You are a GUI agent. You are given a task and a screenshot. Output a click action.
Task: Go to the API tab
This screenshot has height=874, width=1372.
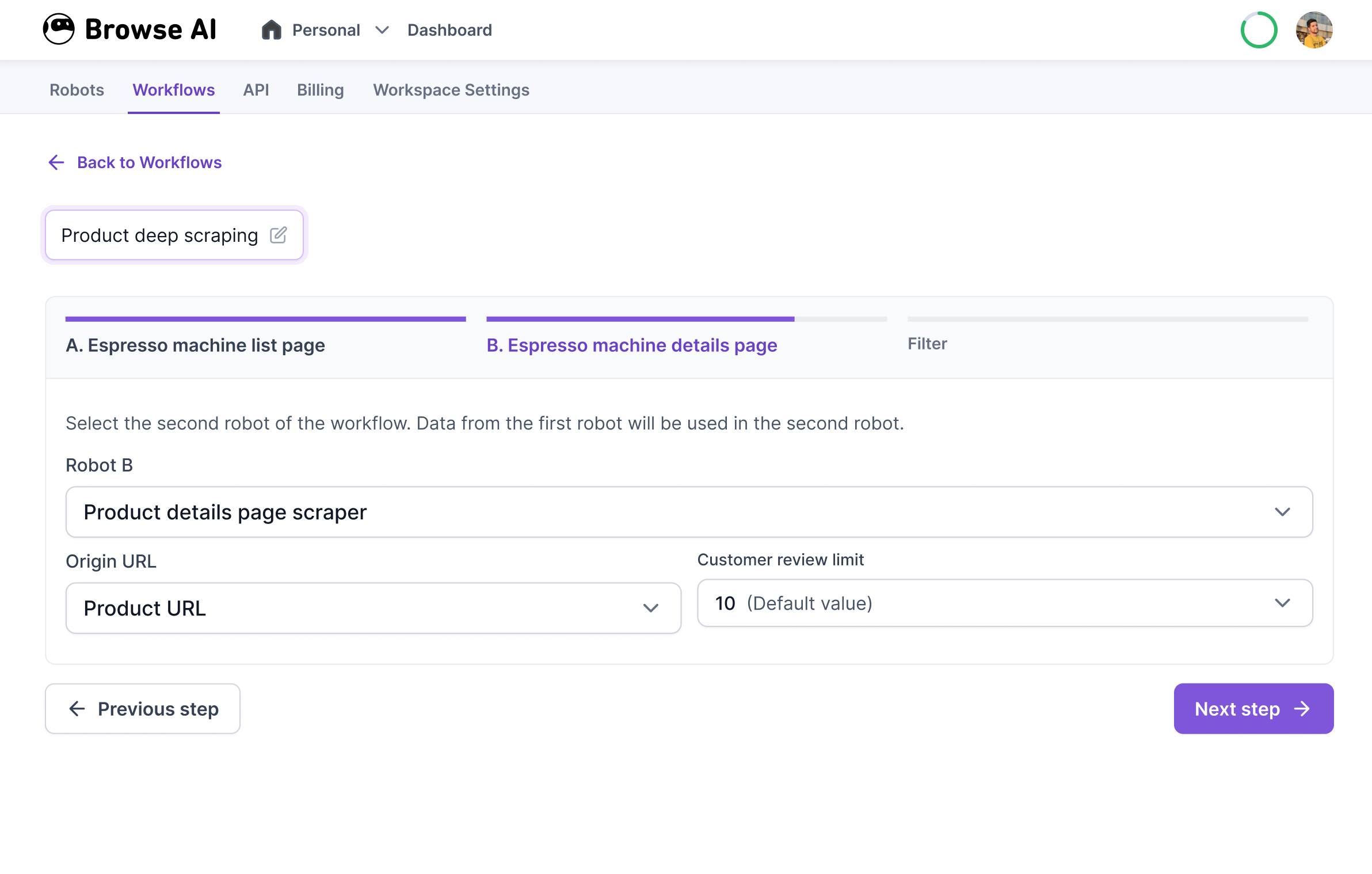point(256,90)
